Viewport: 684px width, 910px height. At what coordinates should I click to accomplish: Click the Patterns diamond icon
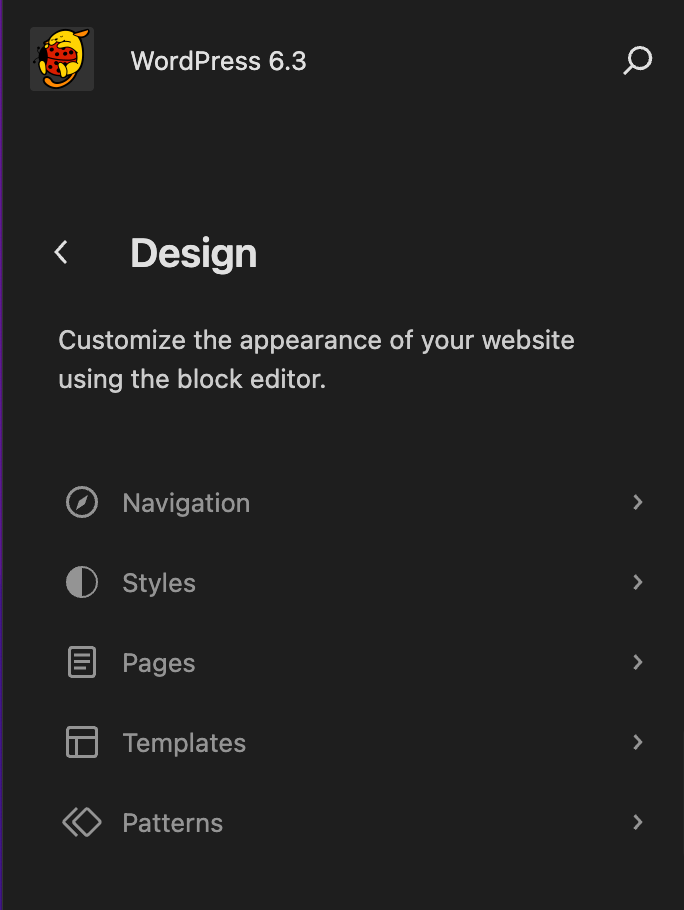[x=82, y=822]
